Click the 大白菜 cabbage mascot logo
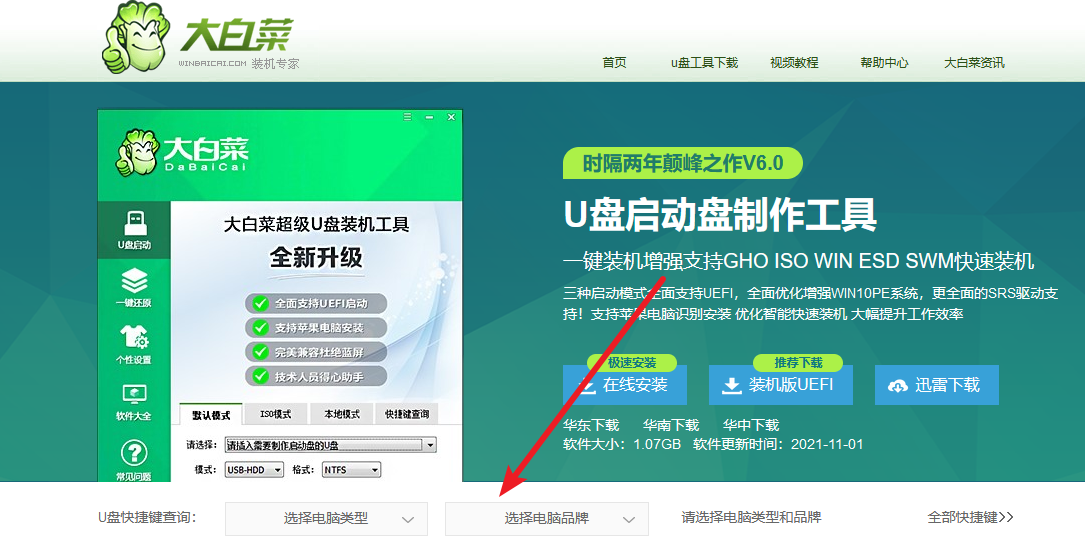The width and height of the screenshot is (1085, 551). pyautogui.click(x=135, y=37)
